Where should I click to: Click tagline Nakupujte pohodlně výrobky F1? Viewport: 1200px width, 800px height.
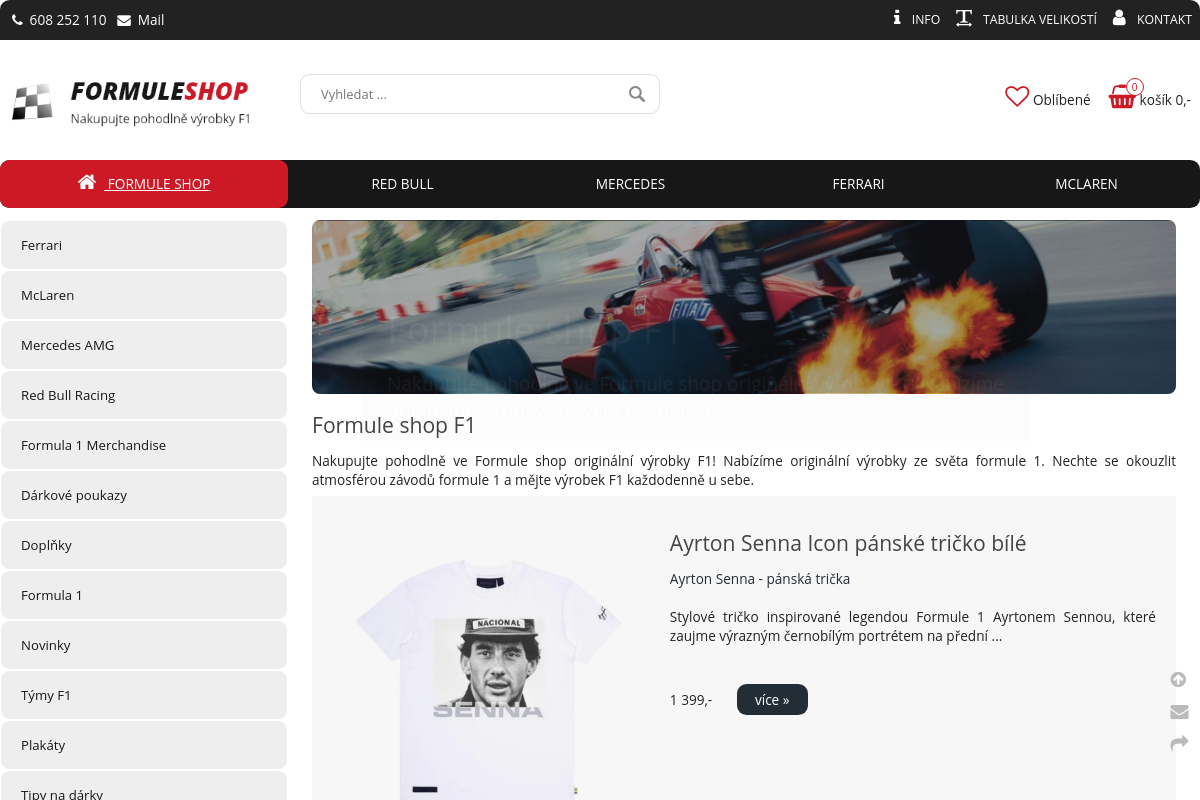[160, 119]
